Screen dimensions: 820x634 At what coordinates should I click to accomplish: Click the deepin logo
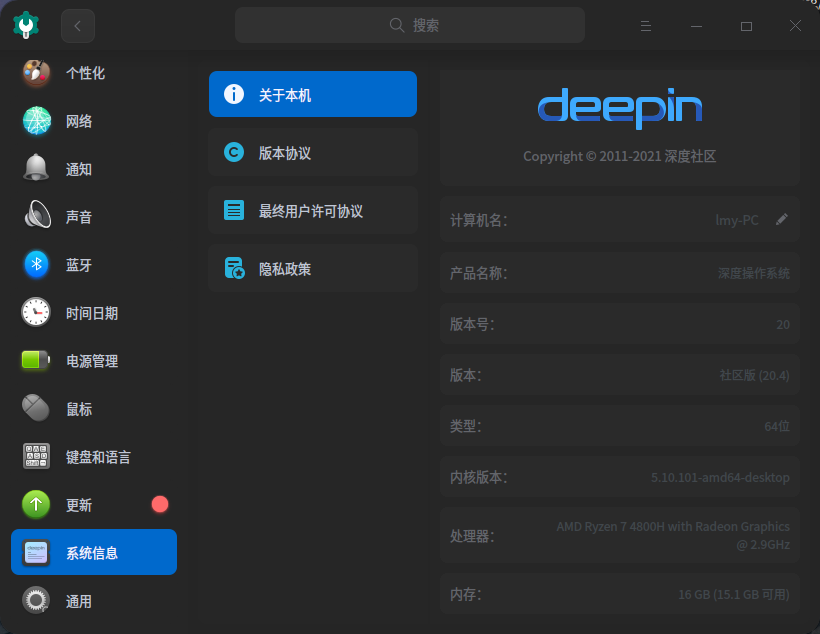click(x=620, y=108)
